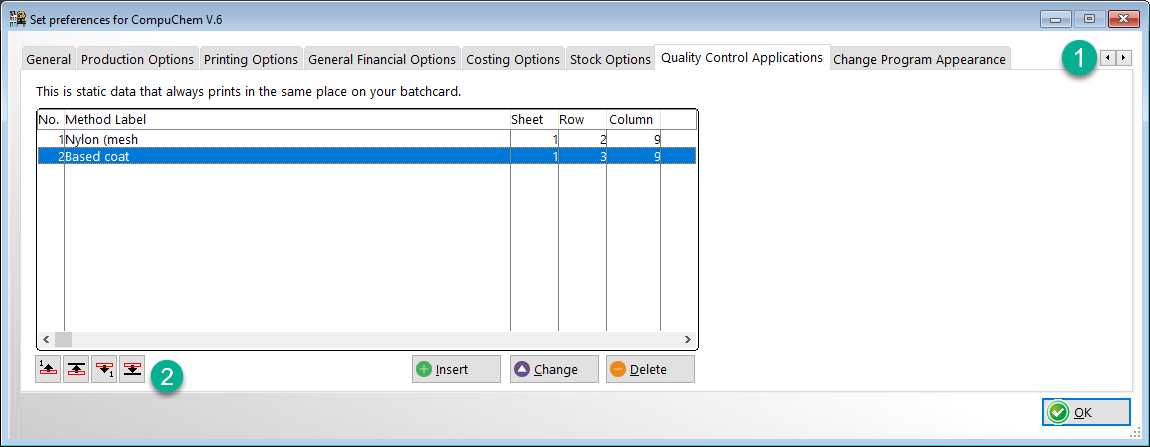Go to General Financial Options tab
Viewport: 1150px width, 447px height.
(382, 59)
